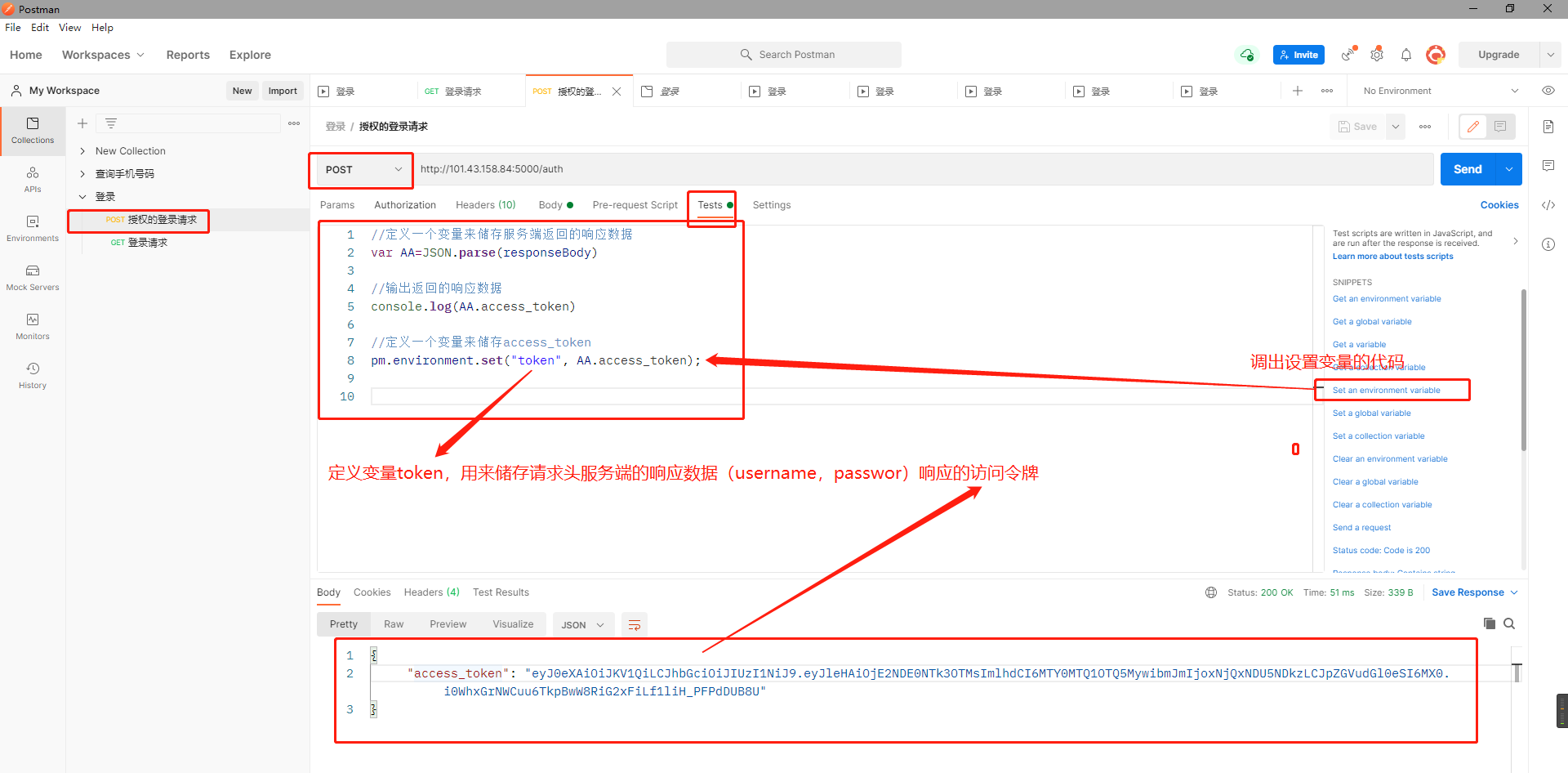The height and width of the screenshot is (773, 1568).
Task: Open the View menu
Action: click(x=69, y=28)
